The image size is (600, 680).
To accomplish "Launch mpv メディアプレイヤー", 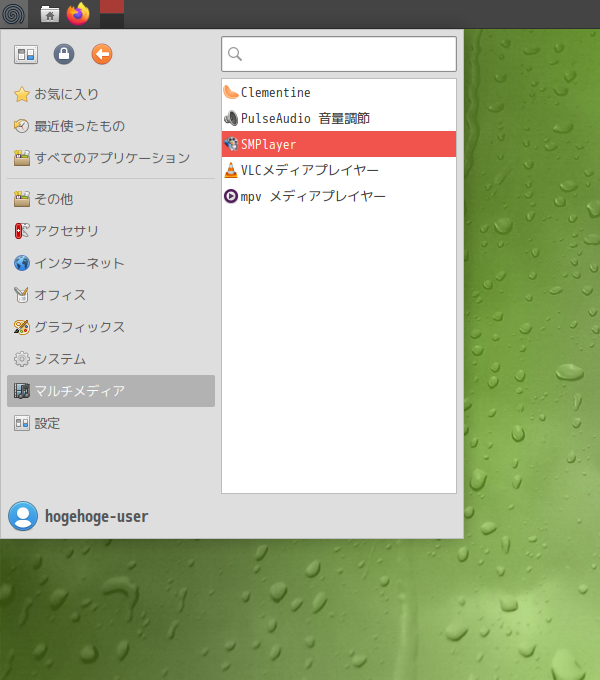I will 339,196.
